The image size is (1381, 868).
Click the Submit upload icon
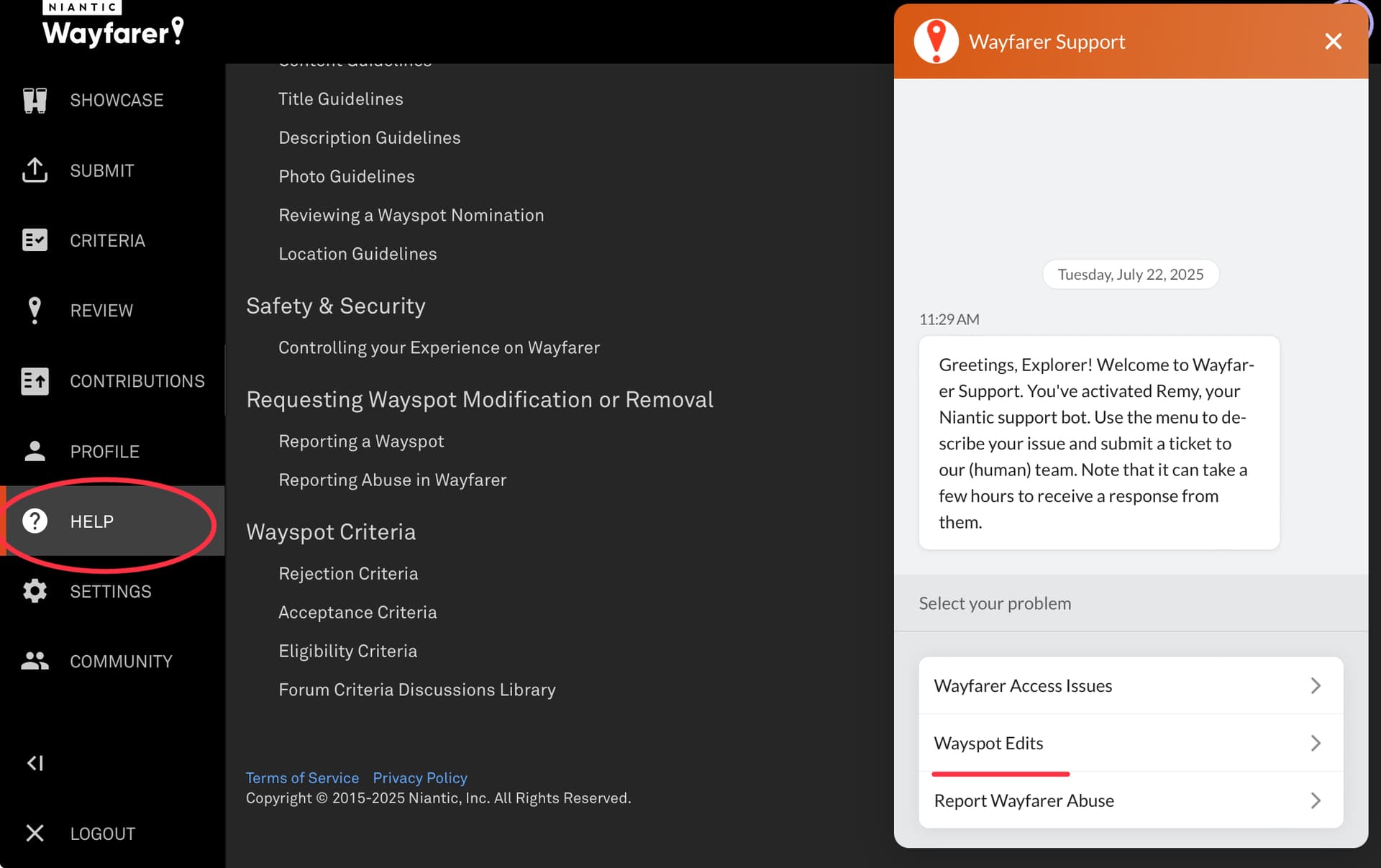[35, 170]
